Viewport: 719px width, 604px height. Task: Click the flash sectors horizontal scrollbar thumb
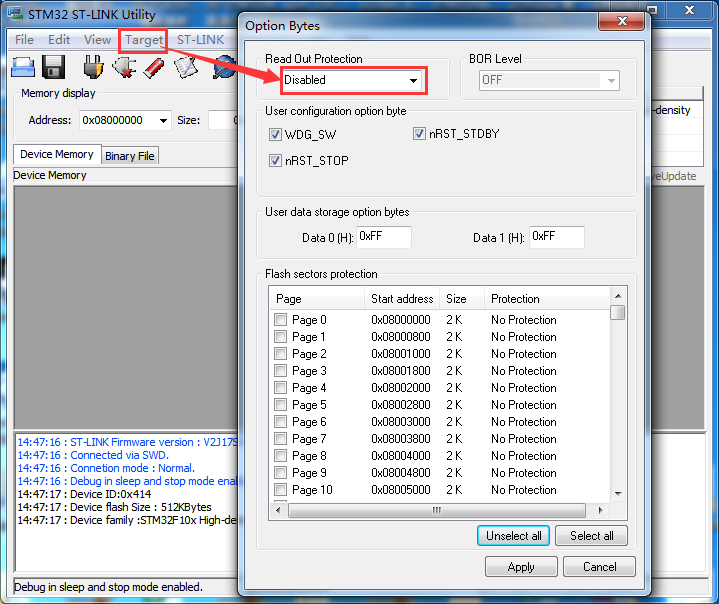coord(437,510)
